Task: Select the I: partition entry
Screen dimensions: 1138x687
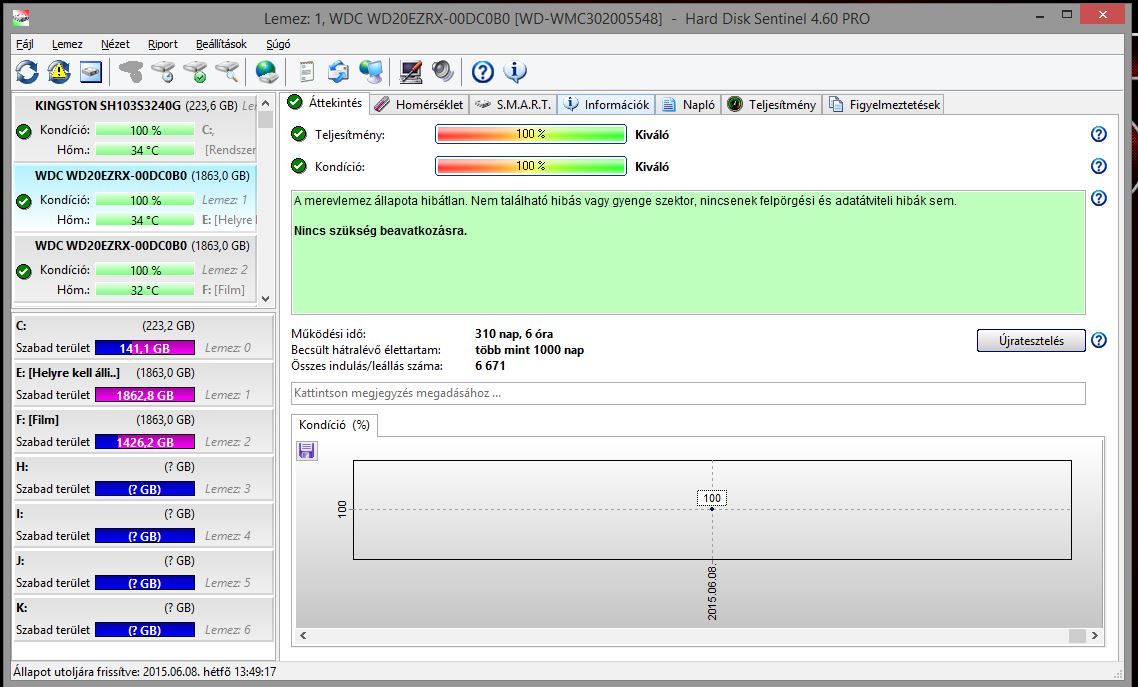Action: [x=143, y=525]
